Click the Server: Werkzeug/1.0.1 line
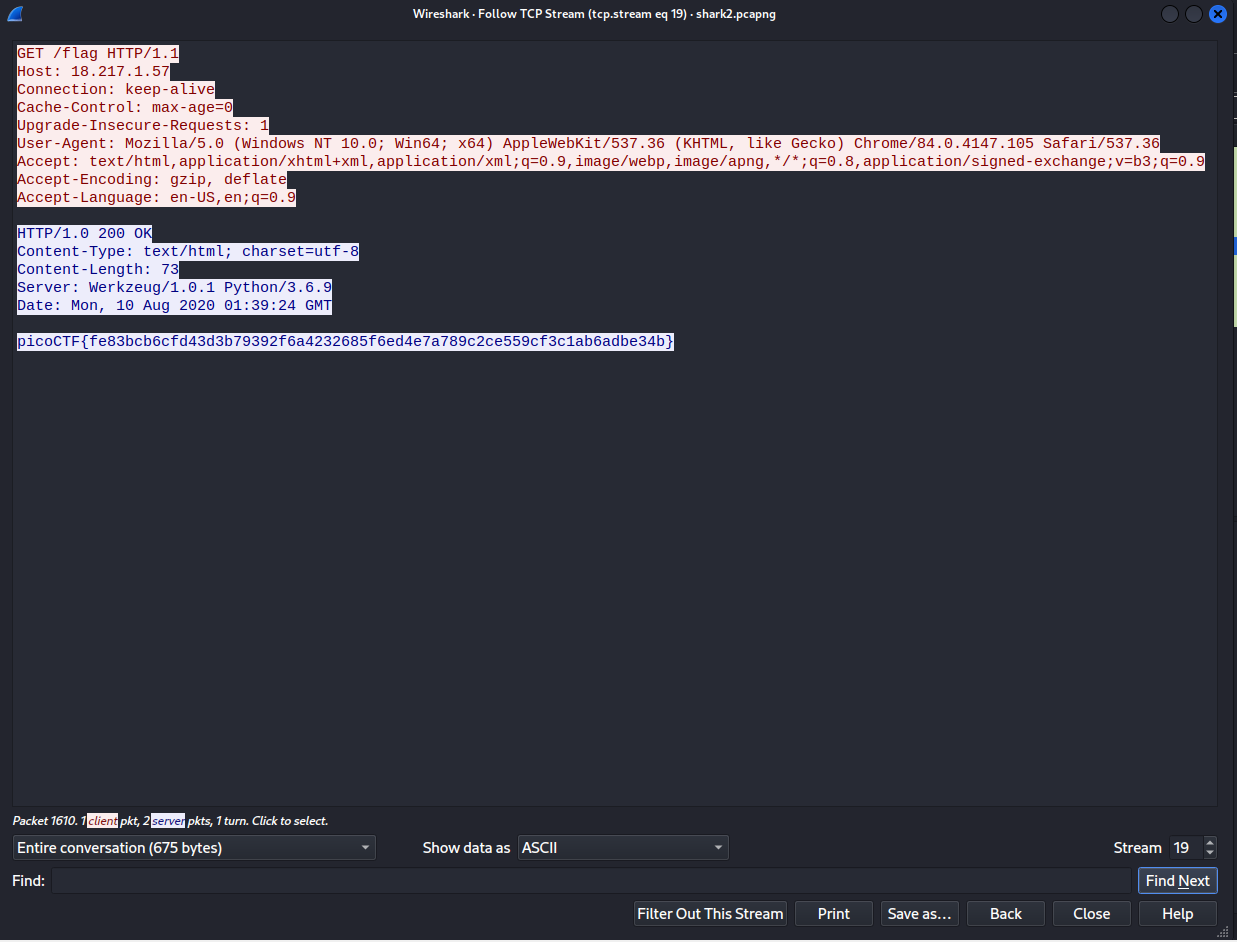Image resolution: width=1237 pixels, height=942 pixels. pyautogui.click(x=175, y=288)
